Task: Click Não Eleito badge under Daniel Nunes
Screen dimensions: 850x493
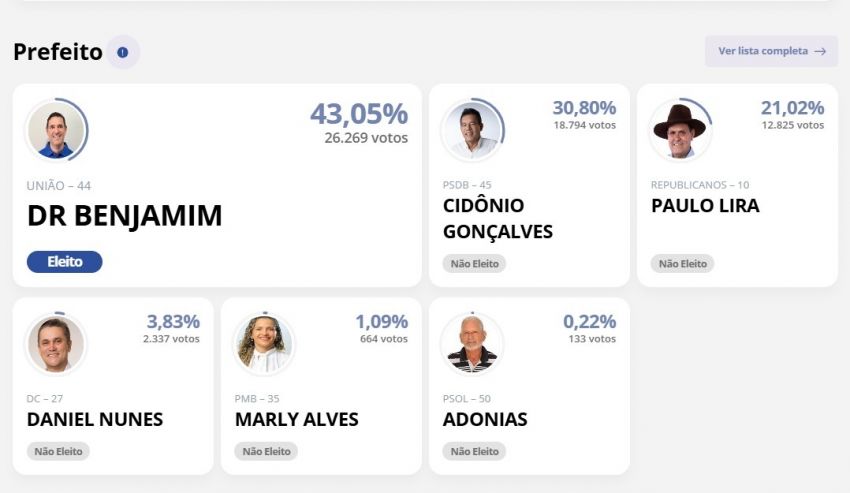Action: [58, 451]
